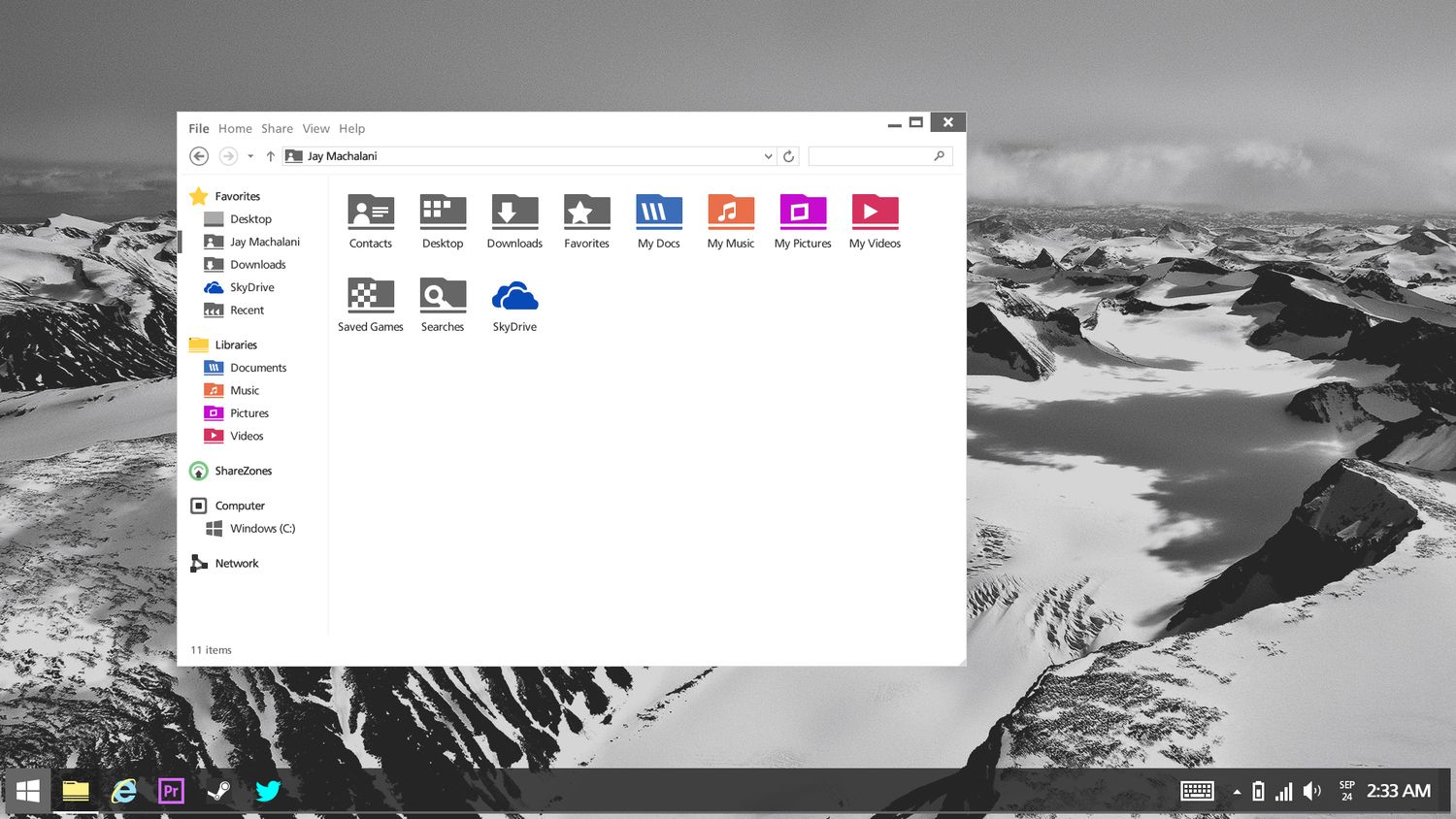Open the My Pictures folder
1456x819 pixels.
tap(803, 212)
